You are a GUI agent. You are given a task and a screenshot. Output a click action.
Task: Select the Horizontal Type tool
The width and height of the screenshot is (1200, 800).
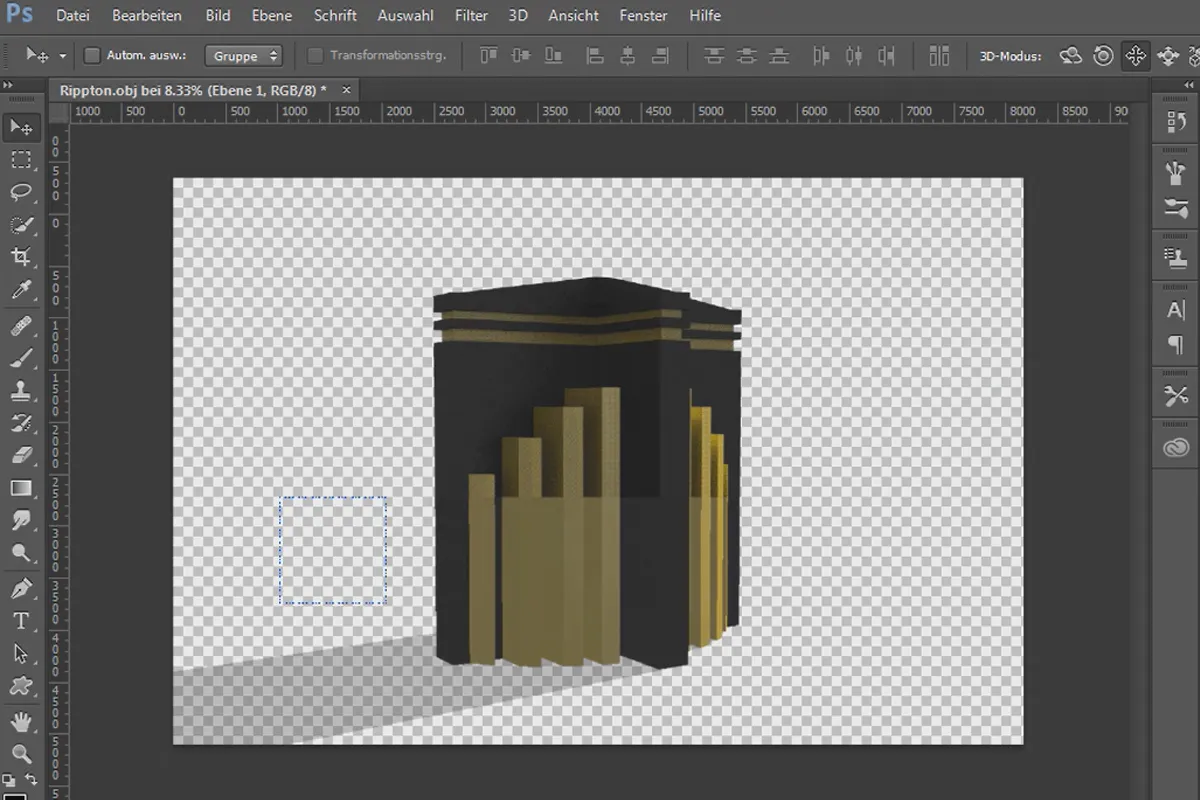[x=21, y=621]
